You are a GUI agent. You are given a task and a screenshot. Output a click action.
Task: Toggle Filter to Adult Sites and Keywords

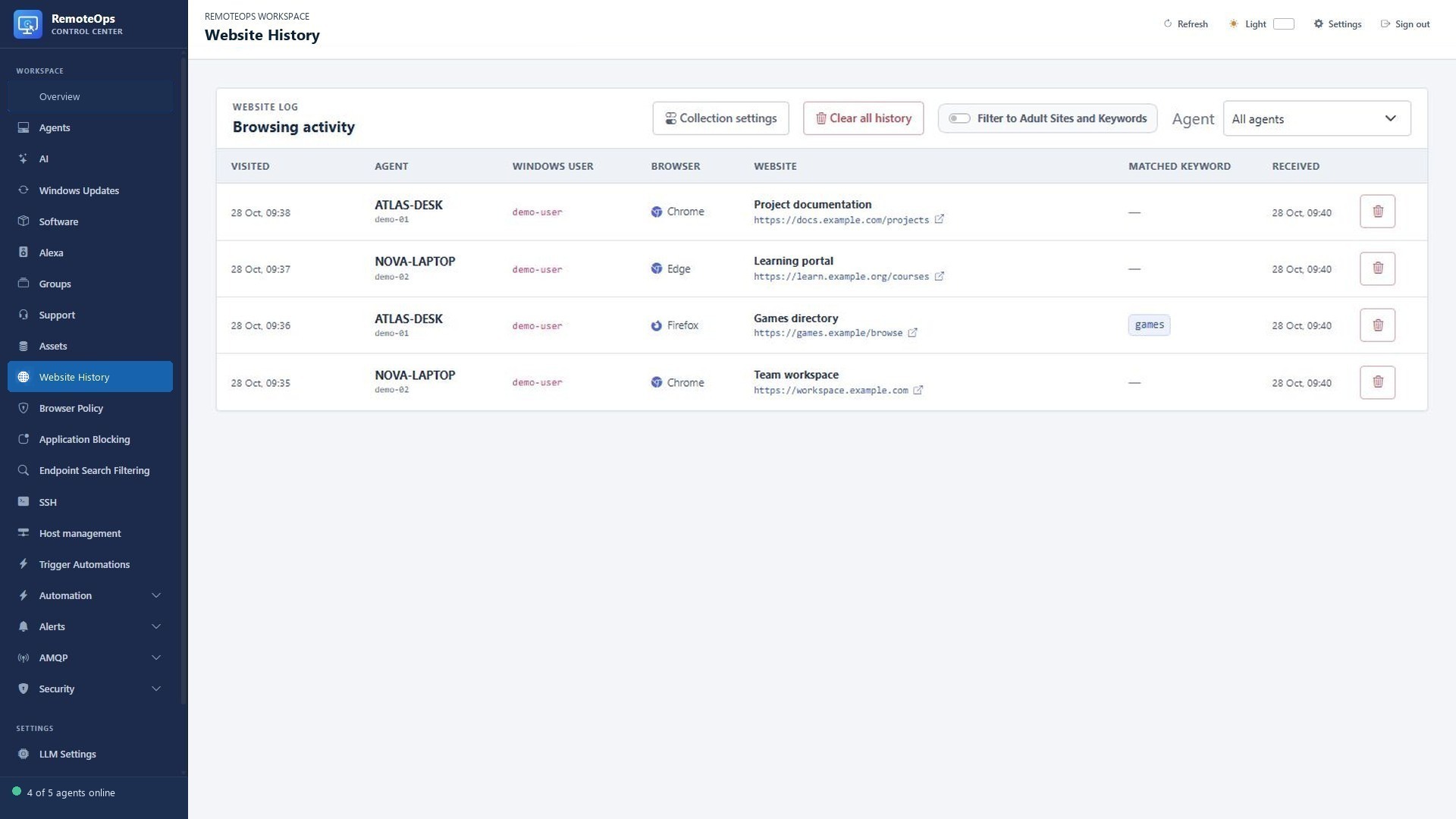pos(959,118)
